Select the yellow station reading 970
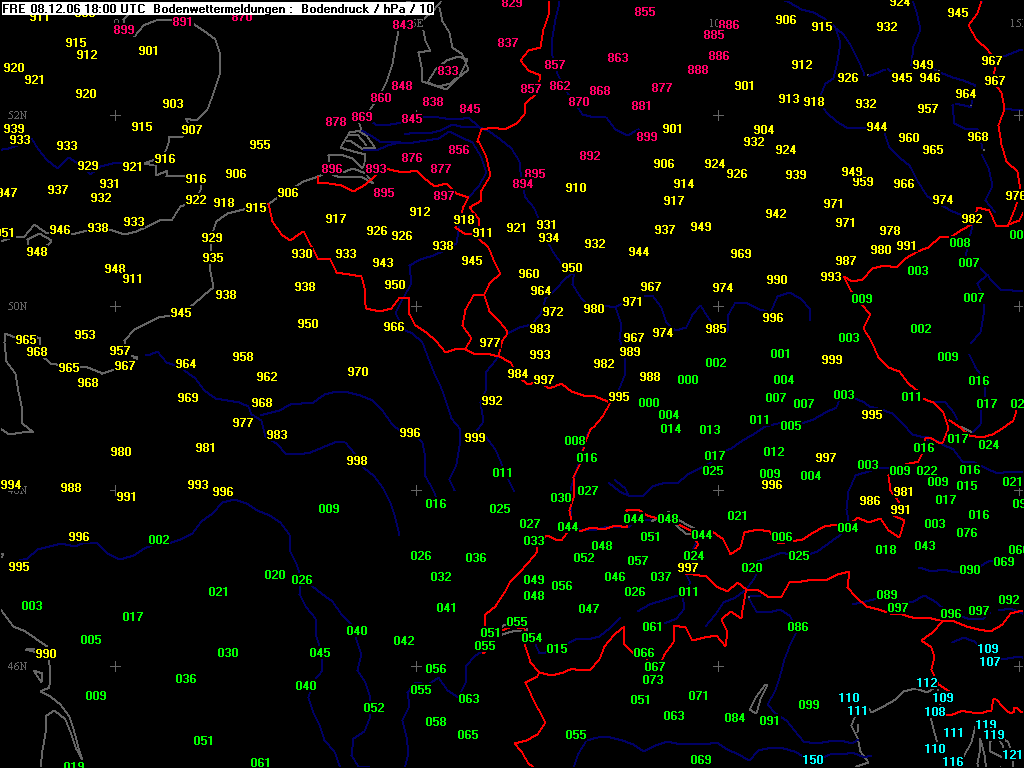1024x768 pixels. (358, 372)
